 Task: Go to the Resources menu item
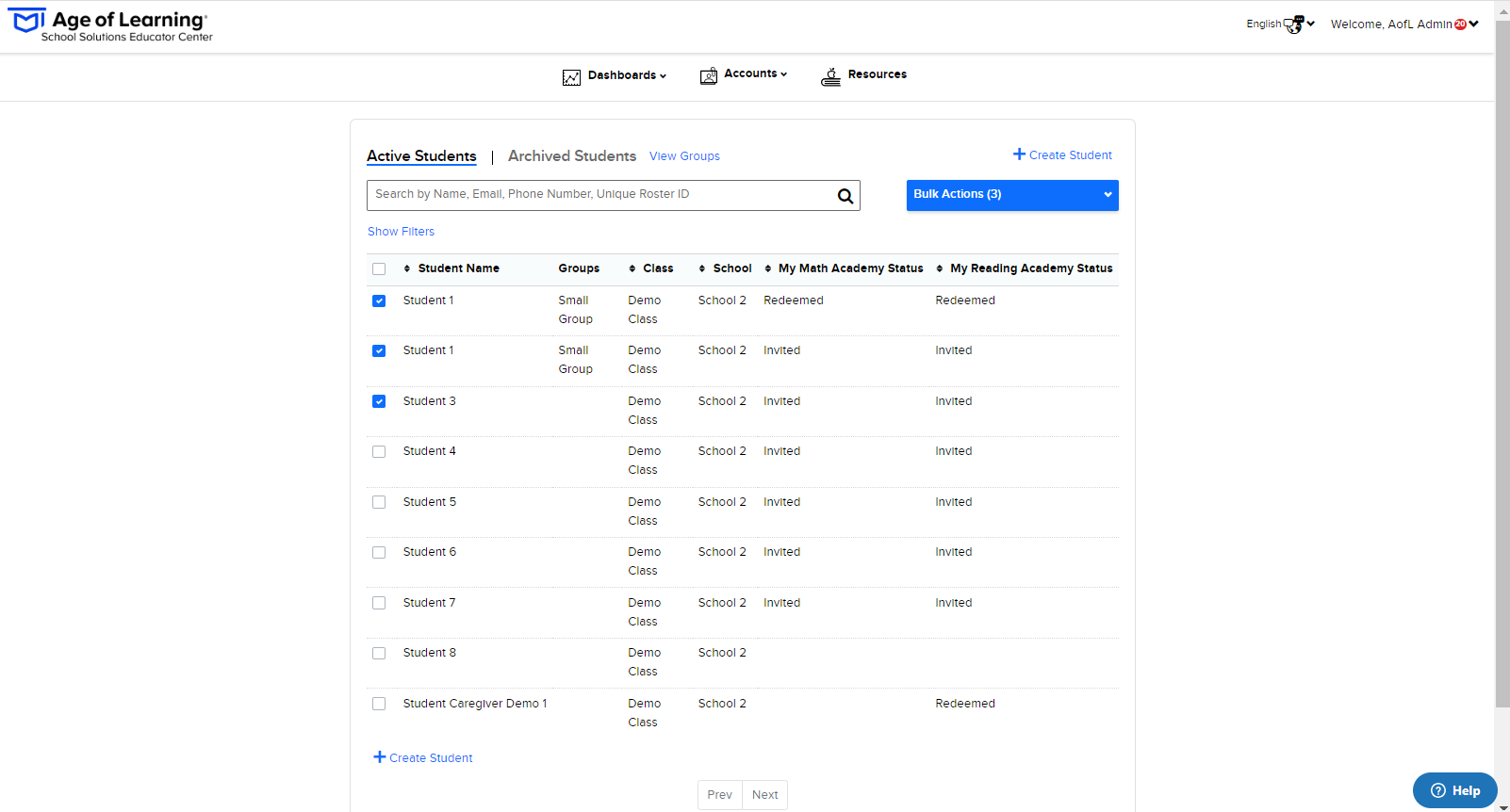click(x=863, y=75)
